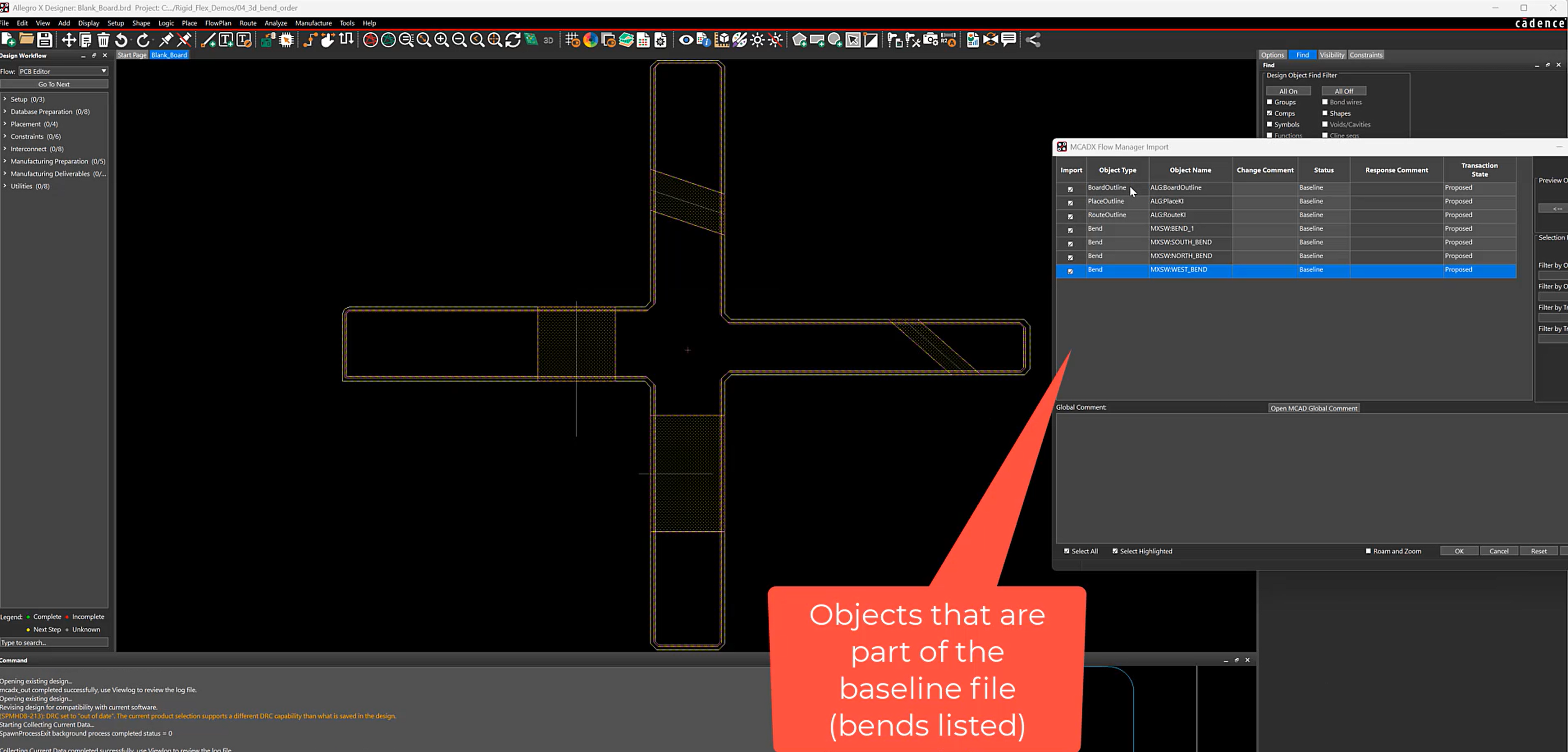Image resolution: width=1568 pixels, height=752 pixels.
Task: Click the Save design toolbar icon
Action: tap(45, 40)
